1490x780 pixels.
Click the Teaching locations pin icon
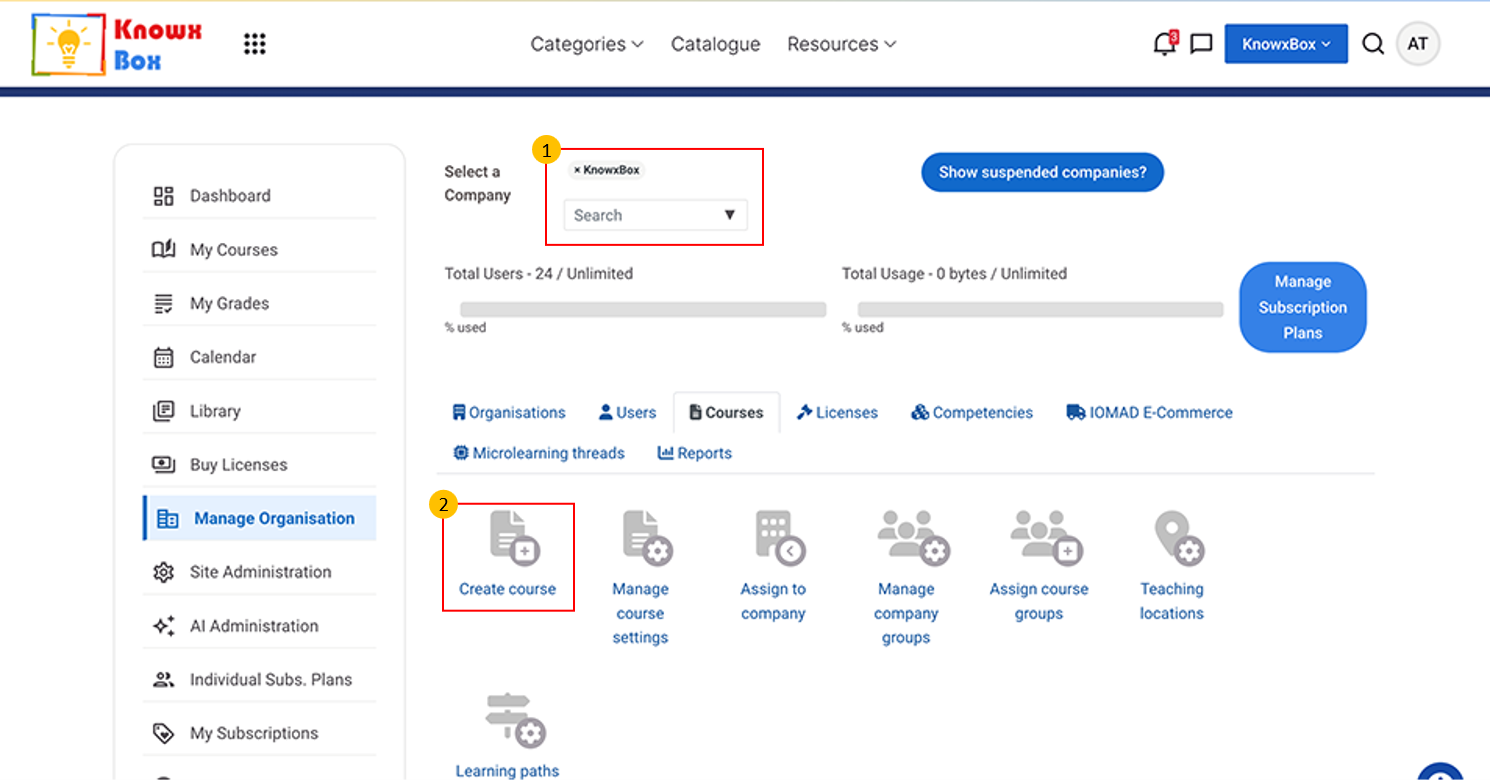point(1179,537)
